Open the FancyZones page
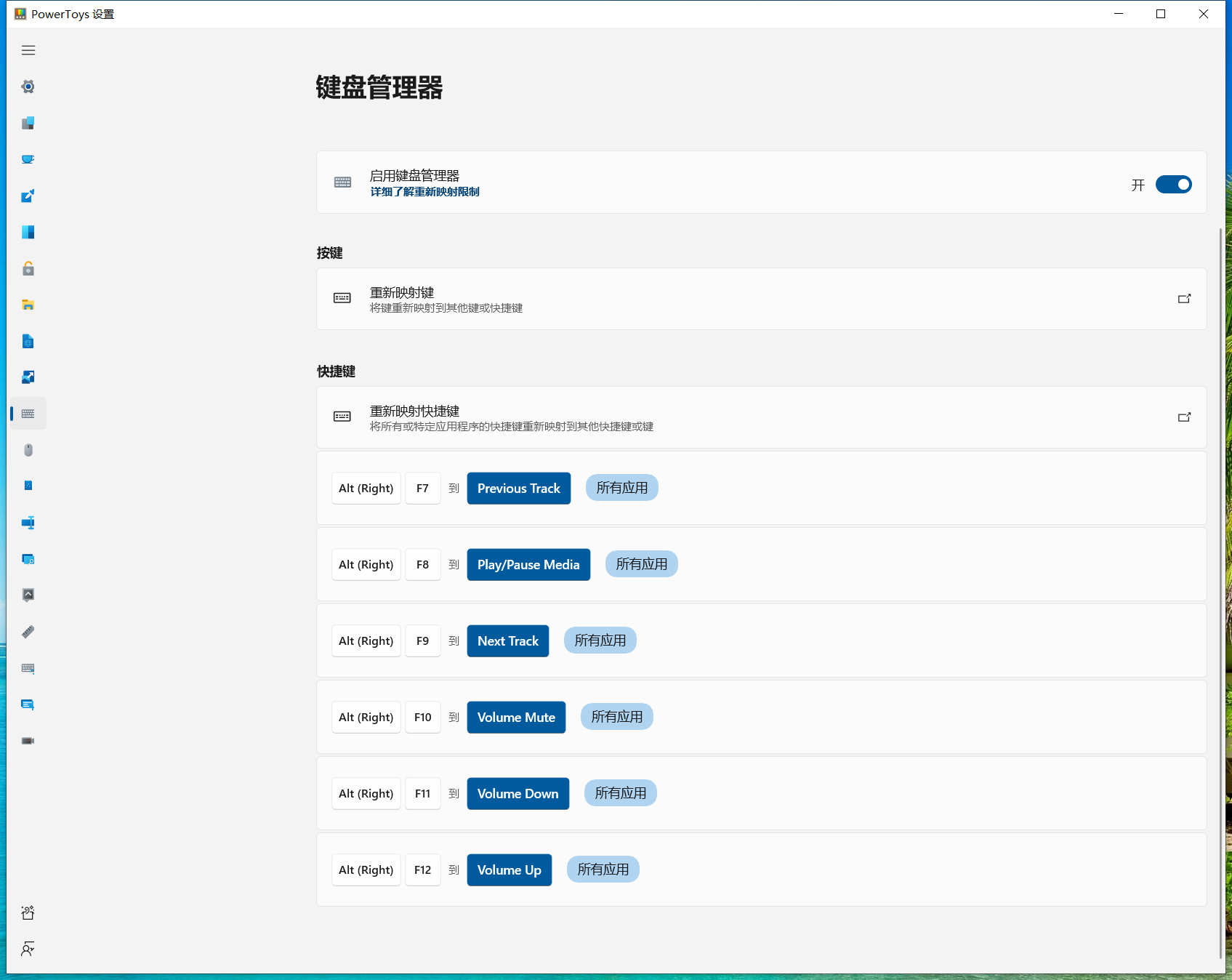Viewport: 1232px width, 980px height. (28, 232)
